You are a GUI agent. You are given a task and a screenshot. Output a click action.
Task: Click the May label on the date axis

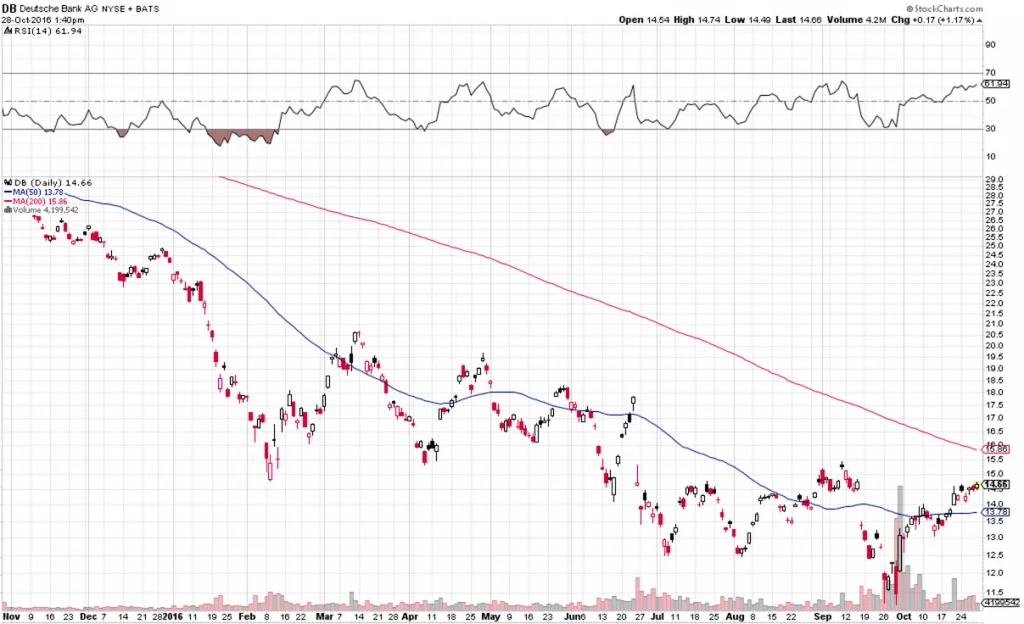(490, 616)
